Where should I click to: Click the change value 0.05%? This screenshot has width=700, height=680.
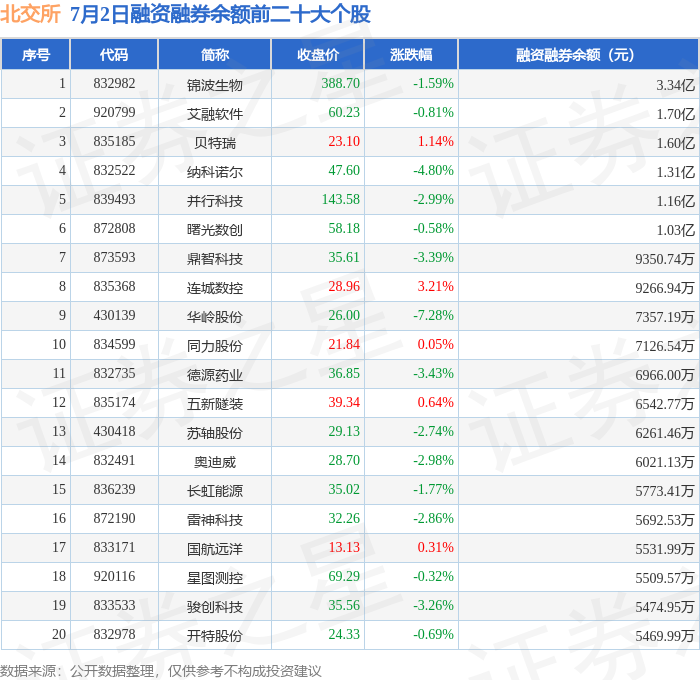click(436, 345)
